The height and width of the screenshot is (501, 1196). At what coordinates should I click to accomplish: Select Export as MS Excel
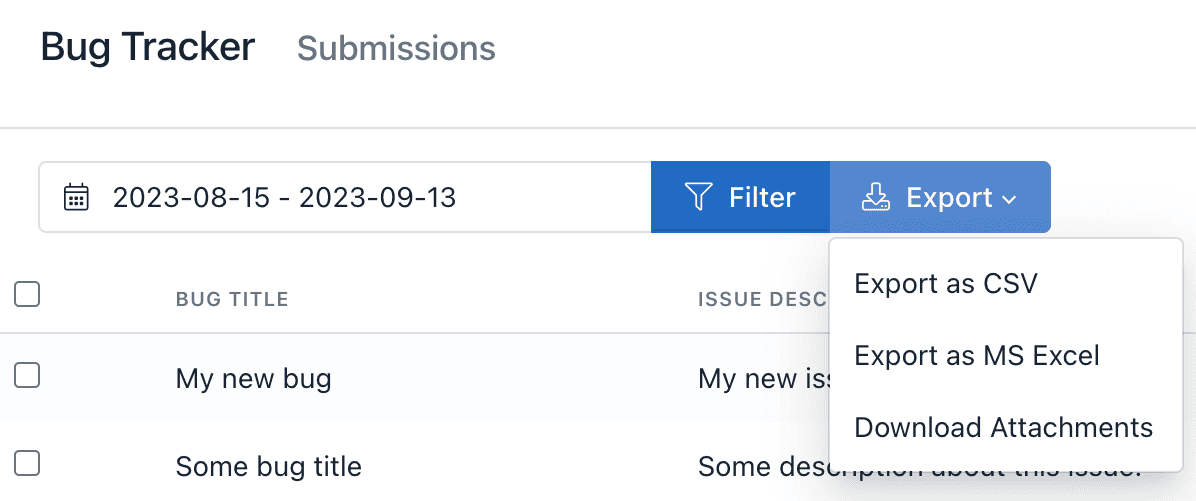tap(976, 355)
